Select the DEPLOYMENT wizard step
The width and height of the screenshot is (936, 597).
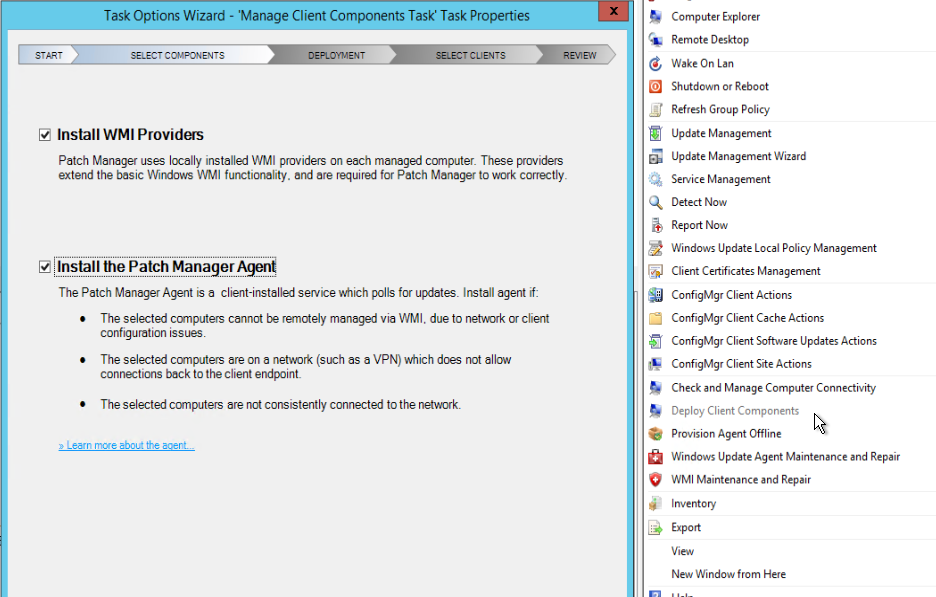coord(336,55)
